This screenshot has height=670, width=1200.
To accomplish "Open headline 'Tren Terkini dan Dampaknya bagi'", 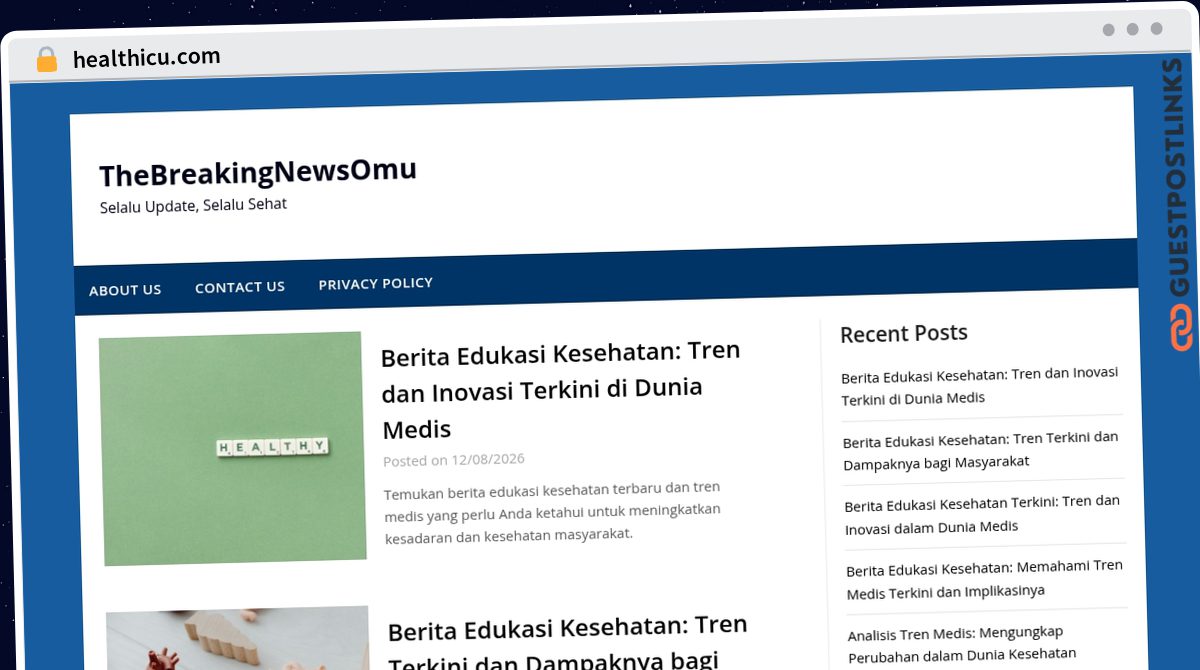I will pyautogui.click(x=568, y=645).
